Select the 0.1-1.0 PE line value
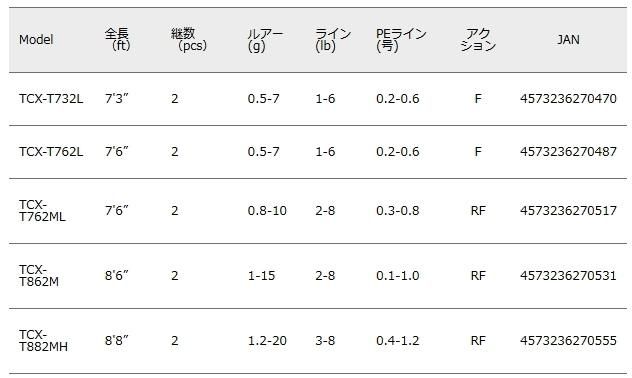Viewport: 632px width, 378px height. click(x=398, y=275)
